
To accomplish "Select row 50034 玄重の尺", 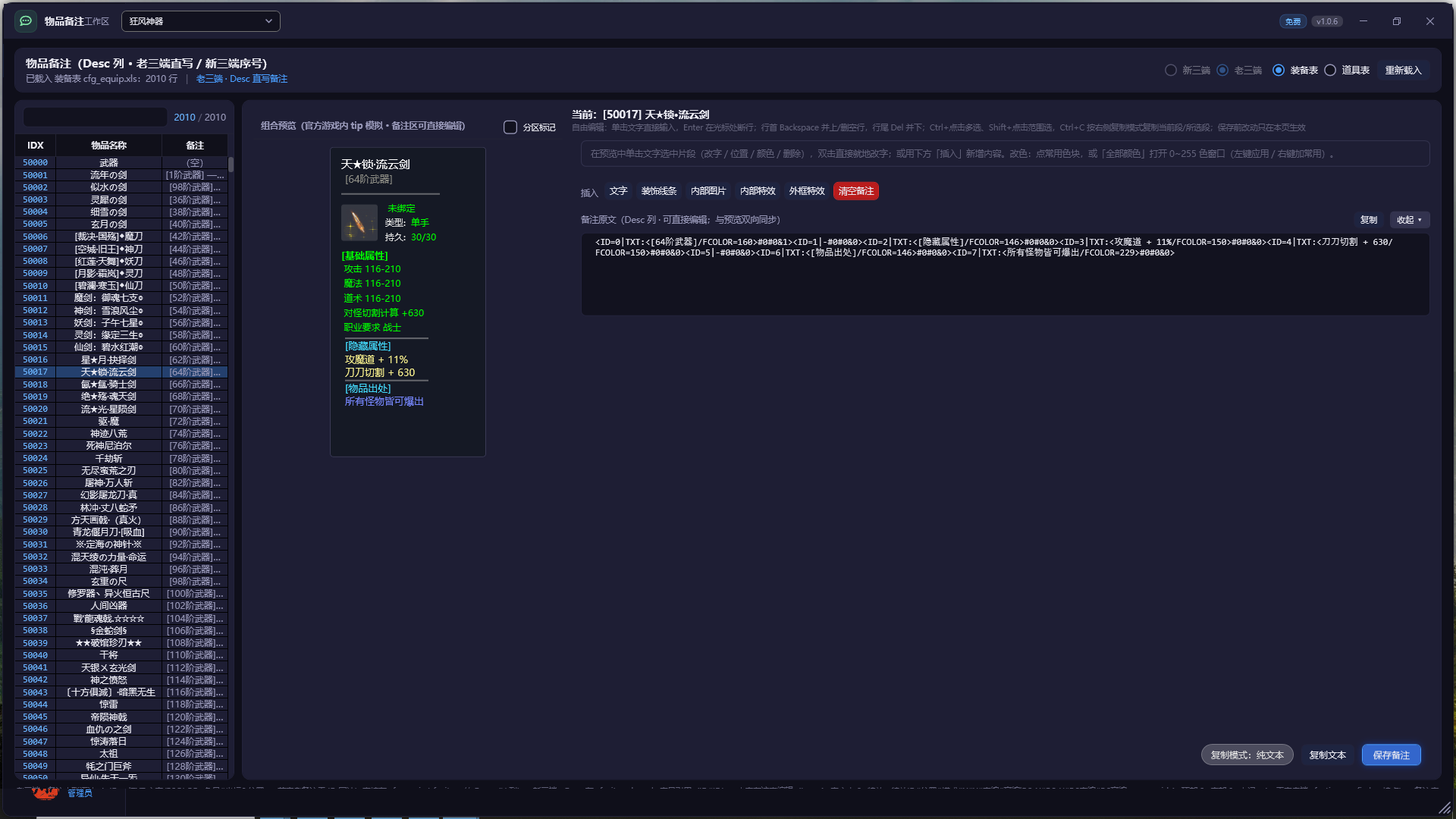I will 121,582.
